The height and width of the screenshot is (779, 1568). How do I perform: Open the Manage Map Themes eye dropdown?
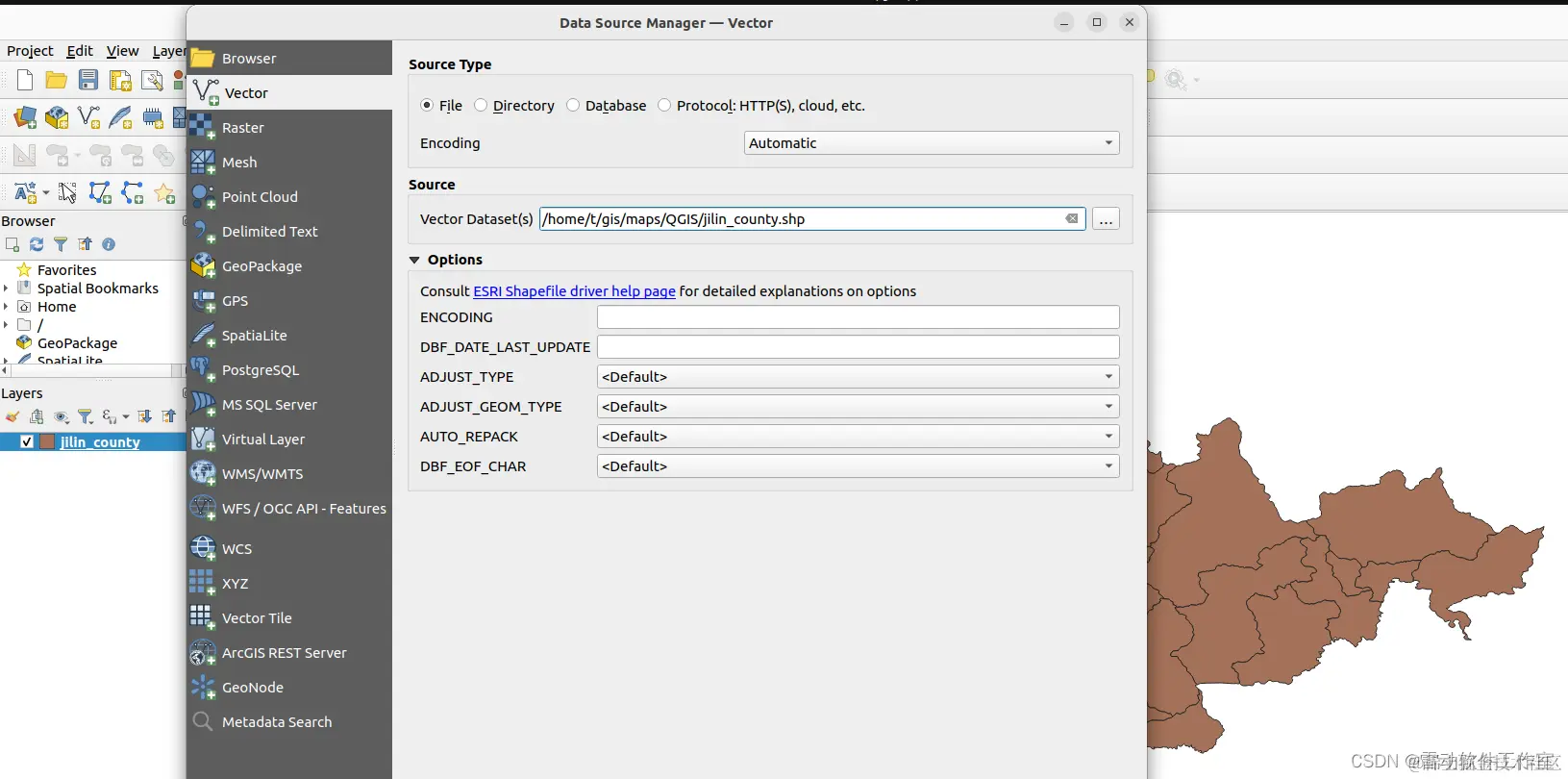62,416
